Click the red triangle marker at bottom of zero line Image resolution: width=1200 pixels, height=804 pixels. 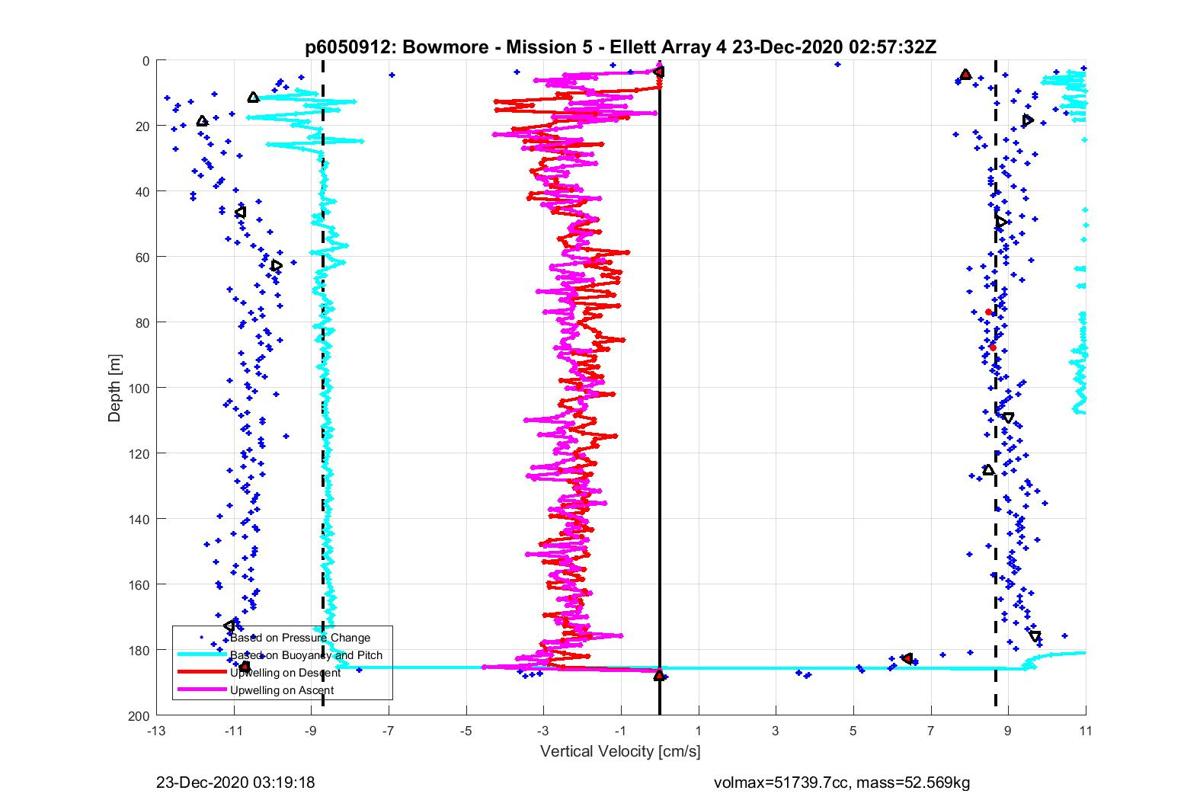tap(659, 676)
